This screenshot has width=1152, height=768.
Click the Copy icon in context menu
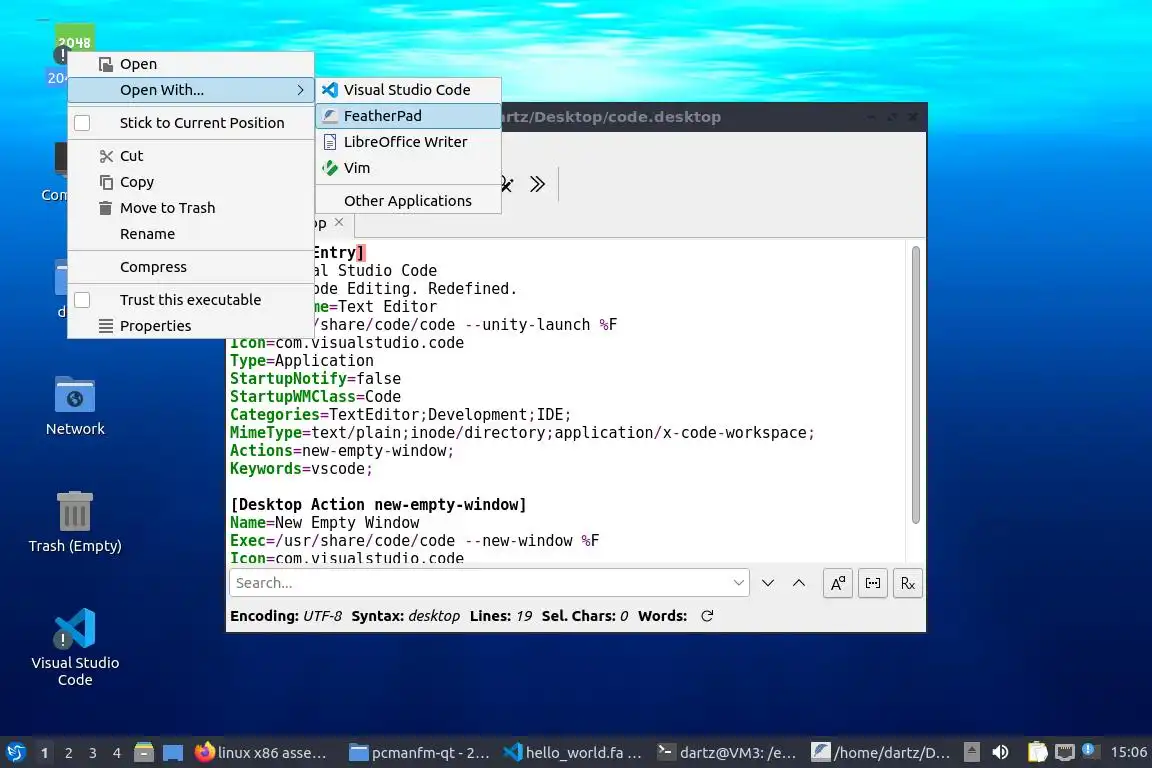pos(107,182)
